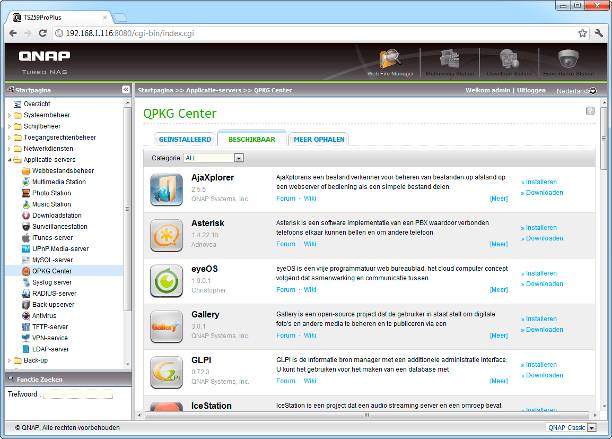Open the browser wrench menu
Screen dimensions: 612x439
tap(599, 33)
